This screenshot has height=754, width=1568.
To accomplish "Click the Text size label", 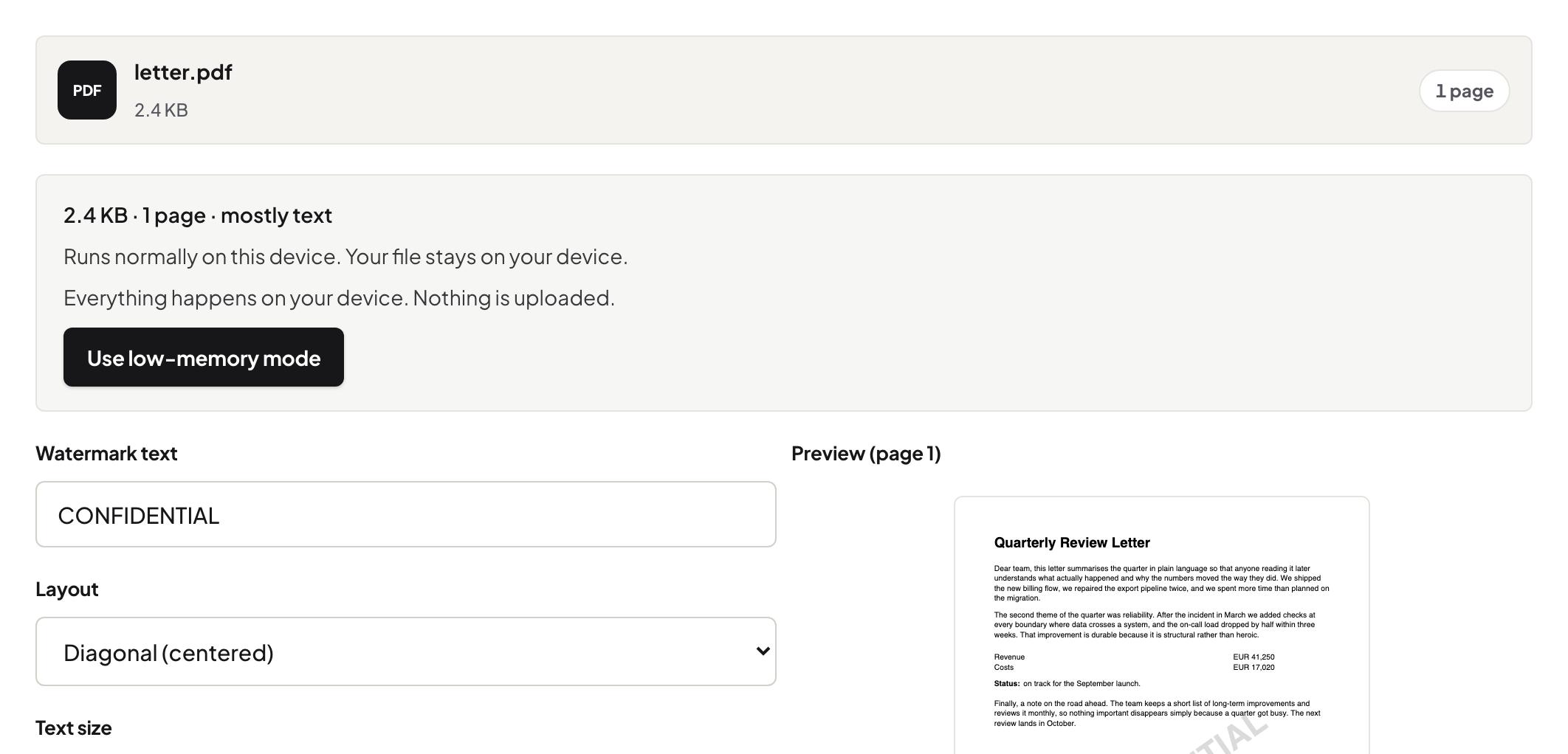I will [74, 727].
